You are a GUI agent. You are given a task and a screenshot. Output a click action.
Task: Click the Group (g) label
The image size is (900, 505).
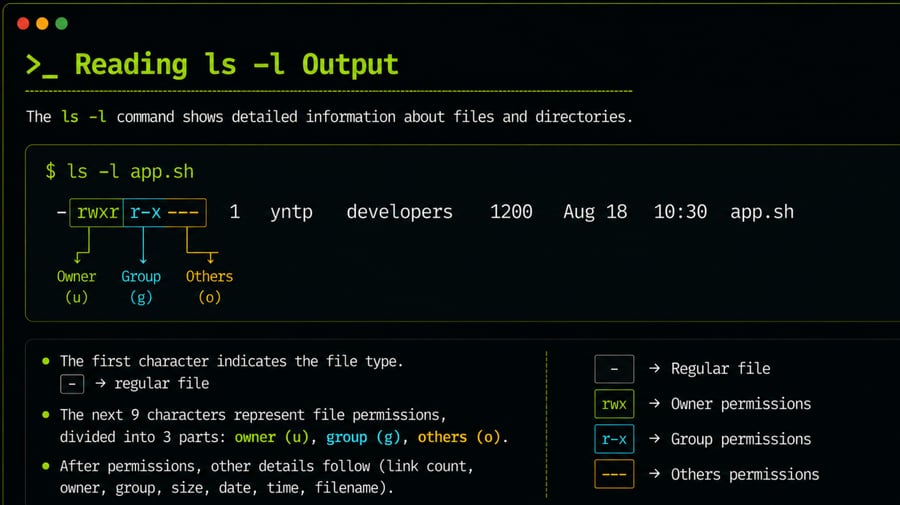point(141,286)
